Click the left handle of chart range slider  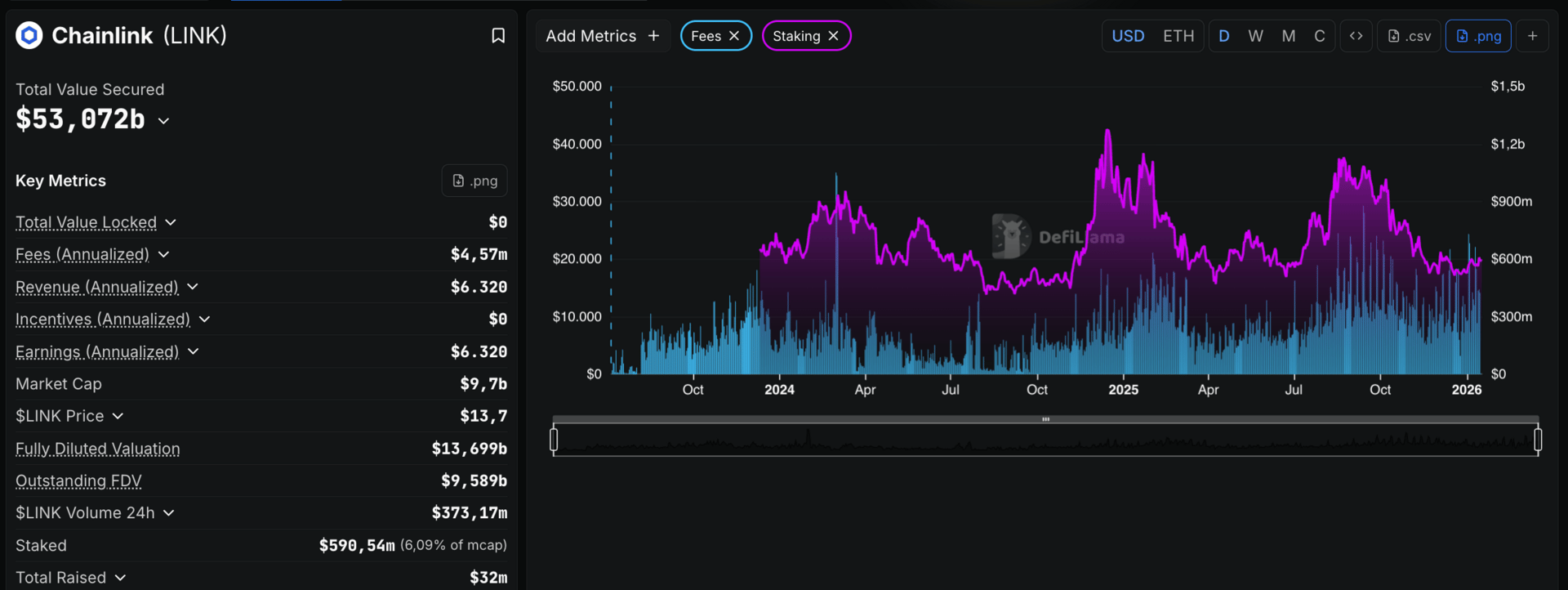click(x=554, y=440)
